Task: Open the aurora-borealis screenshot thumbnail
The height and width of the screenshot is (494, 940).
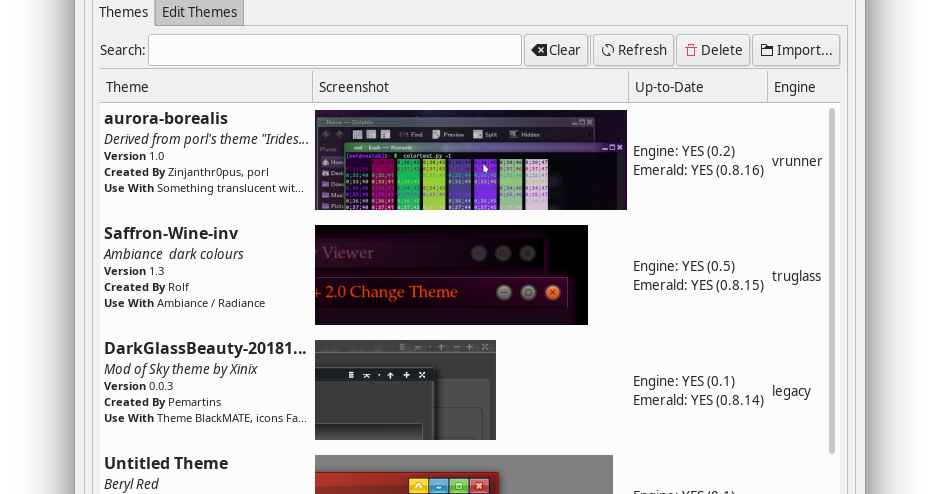Action: 471,160
